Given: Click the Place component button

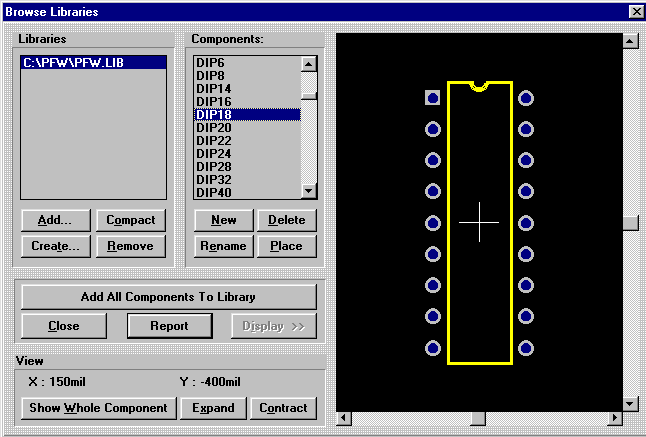Looking at the screenshot, I should click(287, 246).
